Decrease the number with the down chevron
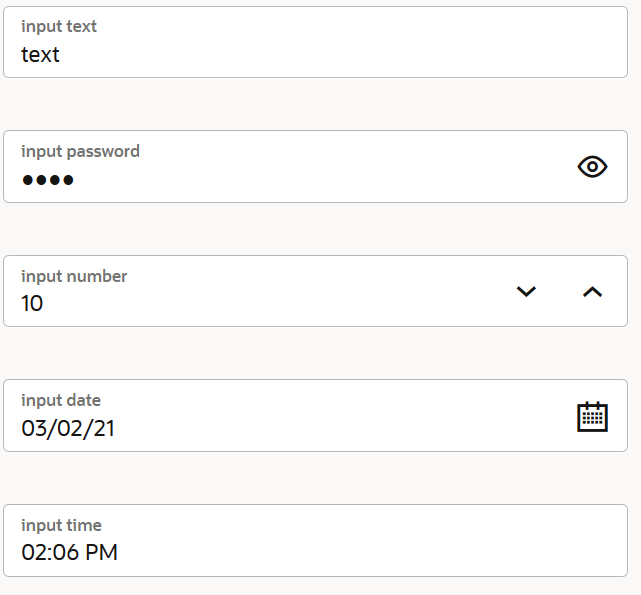Viewport: 641px width, 595px height. point(526,291)
